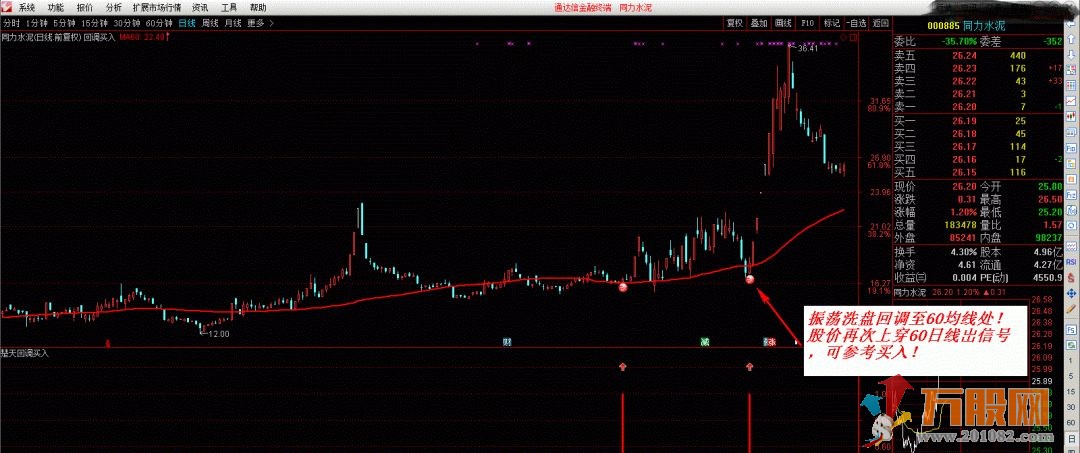This screenshot has width=1080, height=453.
Task: Click the red S sidebar icon
Action: click(1071, 277)
